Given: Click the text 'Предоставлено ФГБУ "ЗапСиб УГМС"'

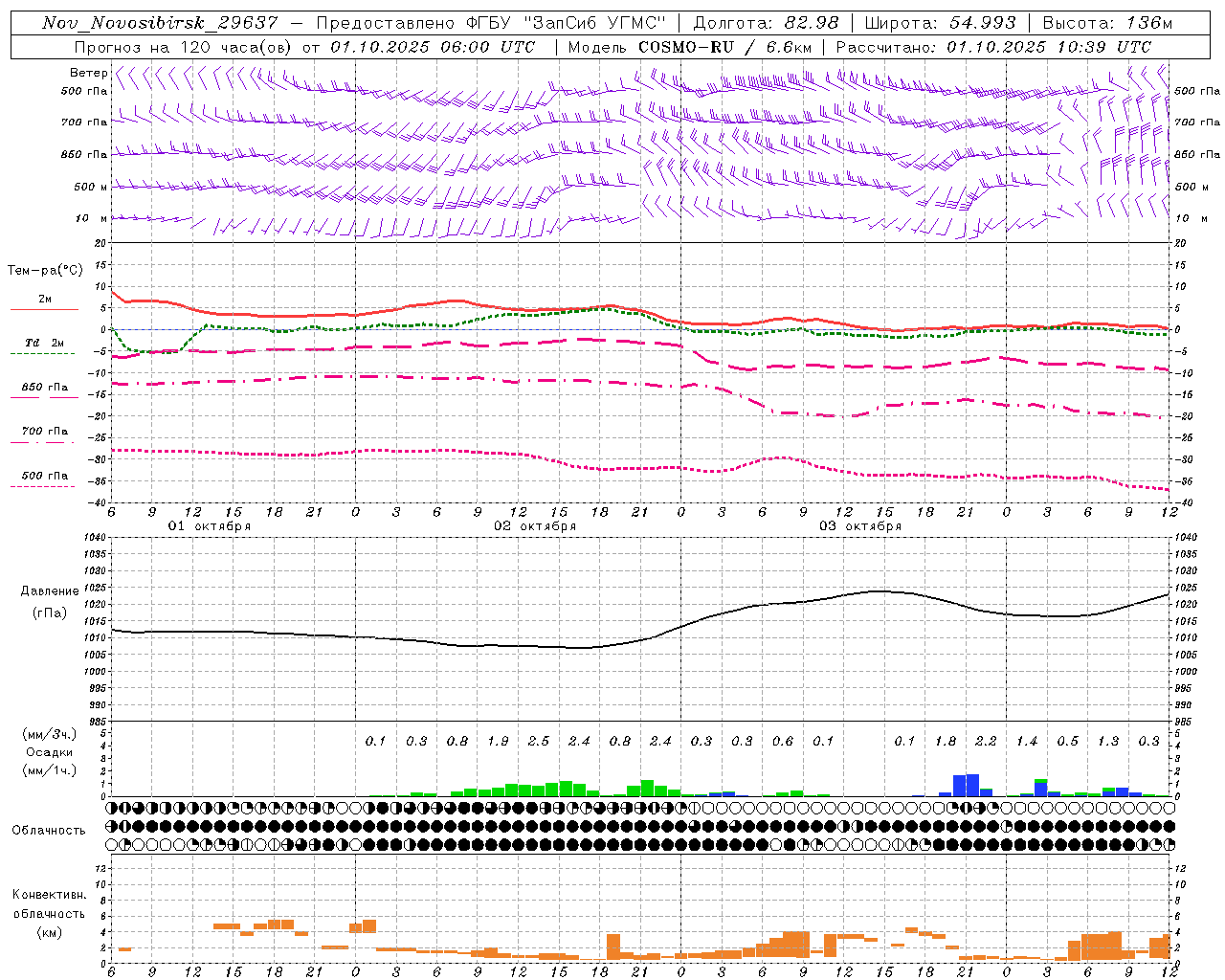Looking at the screenshot, I should coord(492,23).
